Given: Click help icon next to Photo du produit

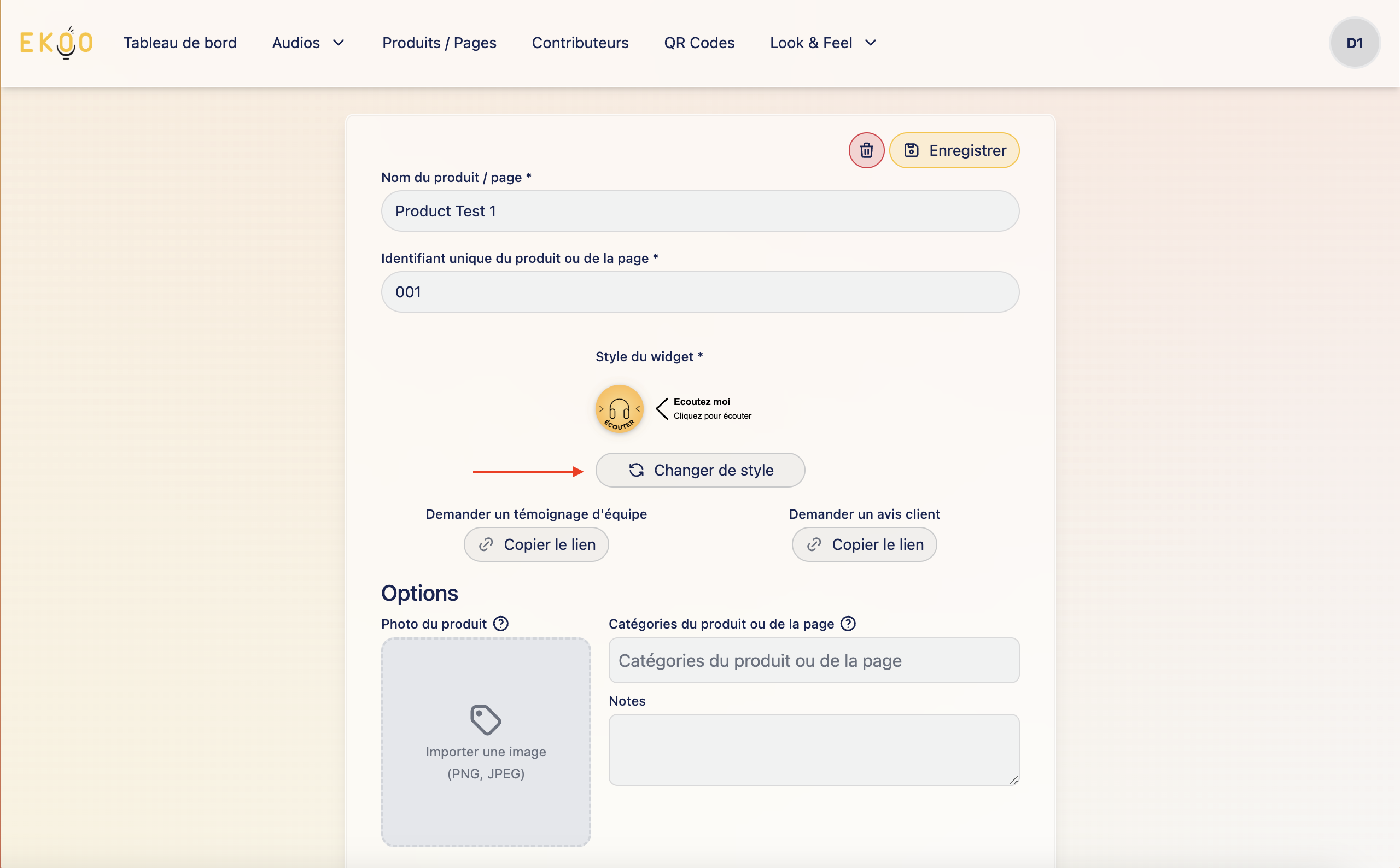Looking at the screenshot, I should pos(501,624).
